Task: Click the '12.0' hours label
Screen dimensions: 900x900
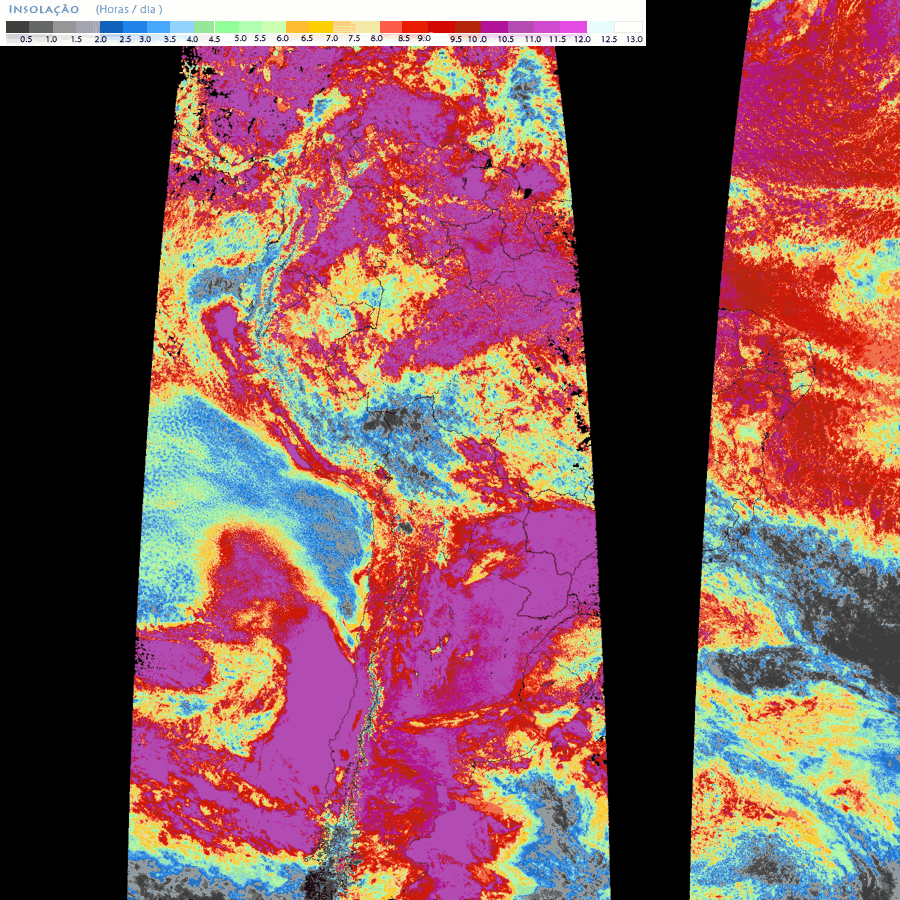Action: tap(583, 39)
